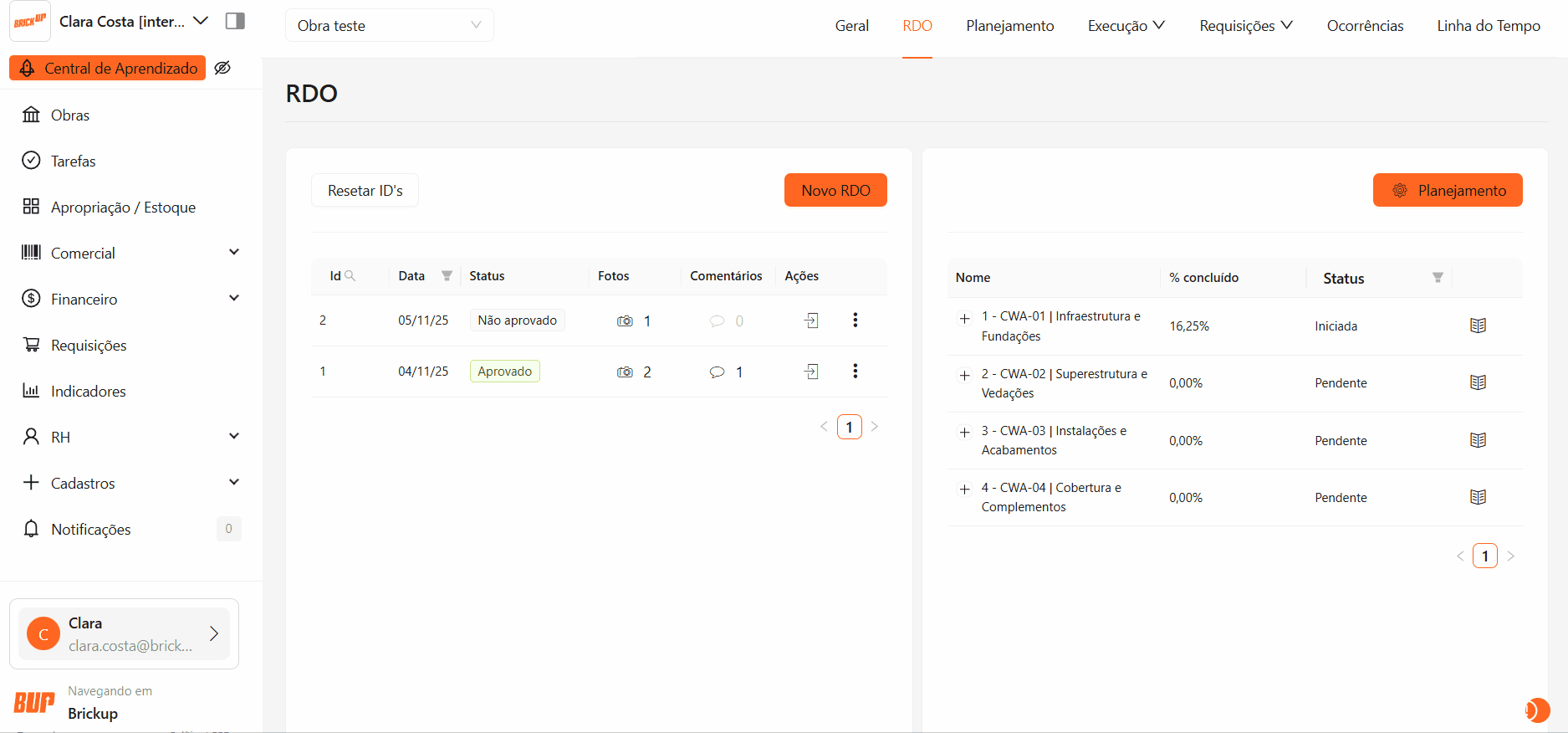Open the Obra teste project dropdown
This screenshot has height=733, width=1568.
(x=389, y=26)
